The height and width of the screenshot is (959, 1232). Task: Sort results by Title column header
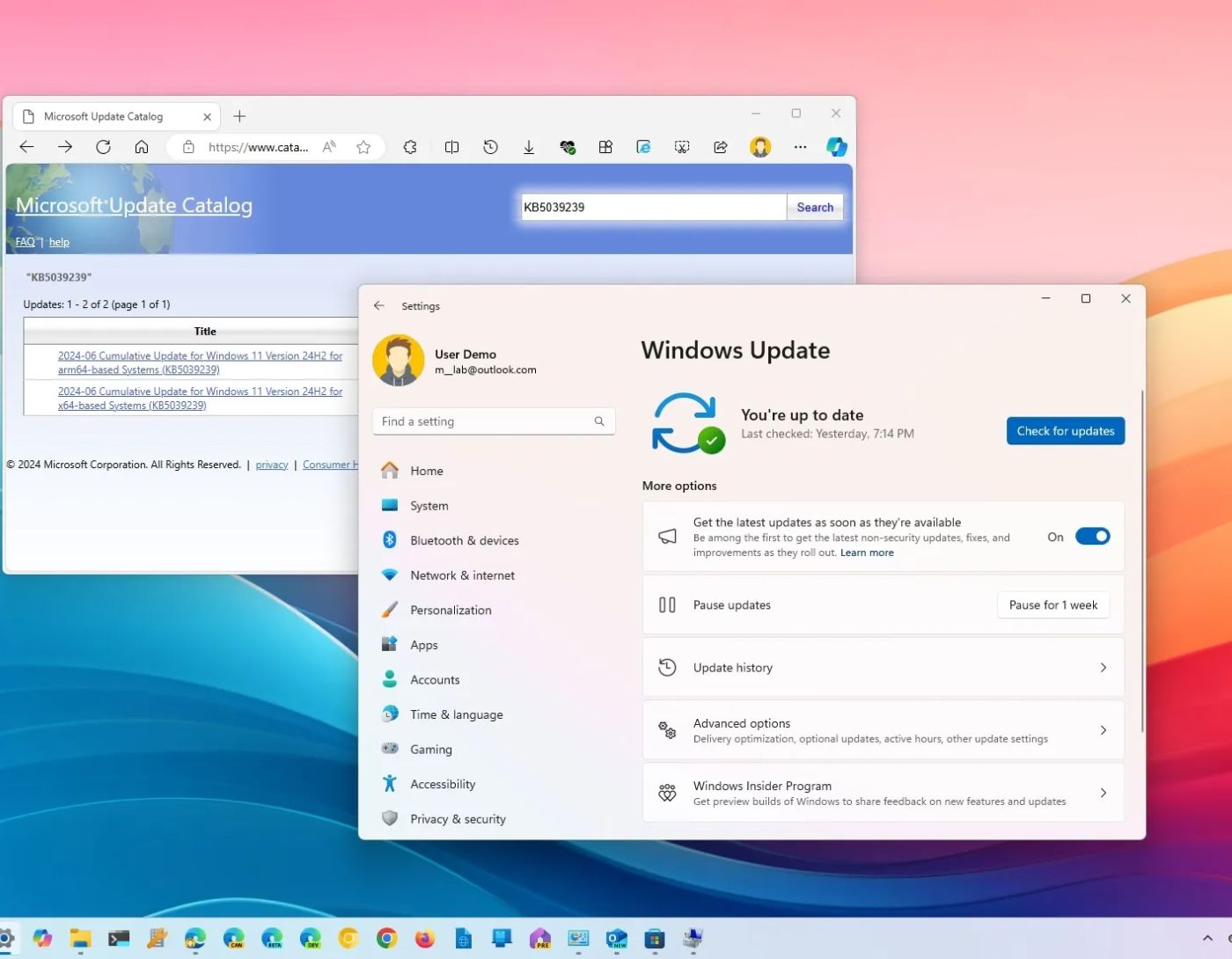point(205,332)
